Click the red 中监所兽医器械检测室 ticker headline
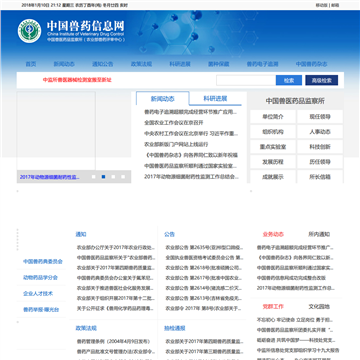The height and width of the screenshot is (360, 360). click(x=77, y=80)
